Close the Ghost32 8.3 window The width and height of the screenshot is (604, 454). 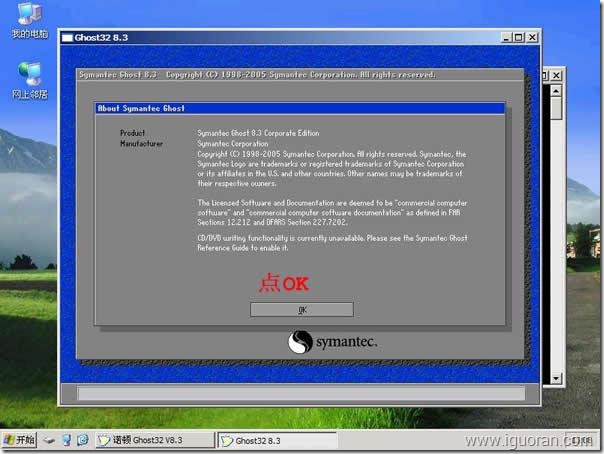[530, 38]
